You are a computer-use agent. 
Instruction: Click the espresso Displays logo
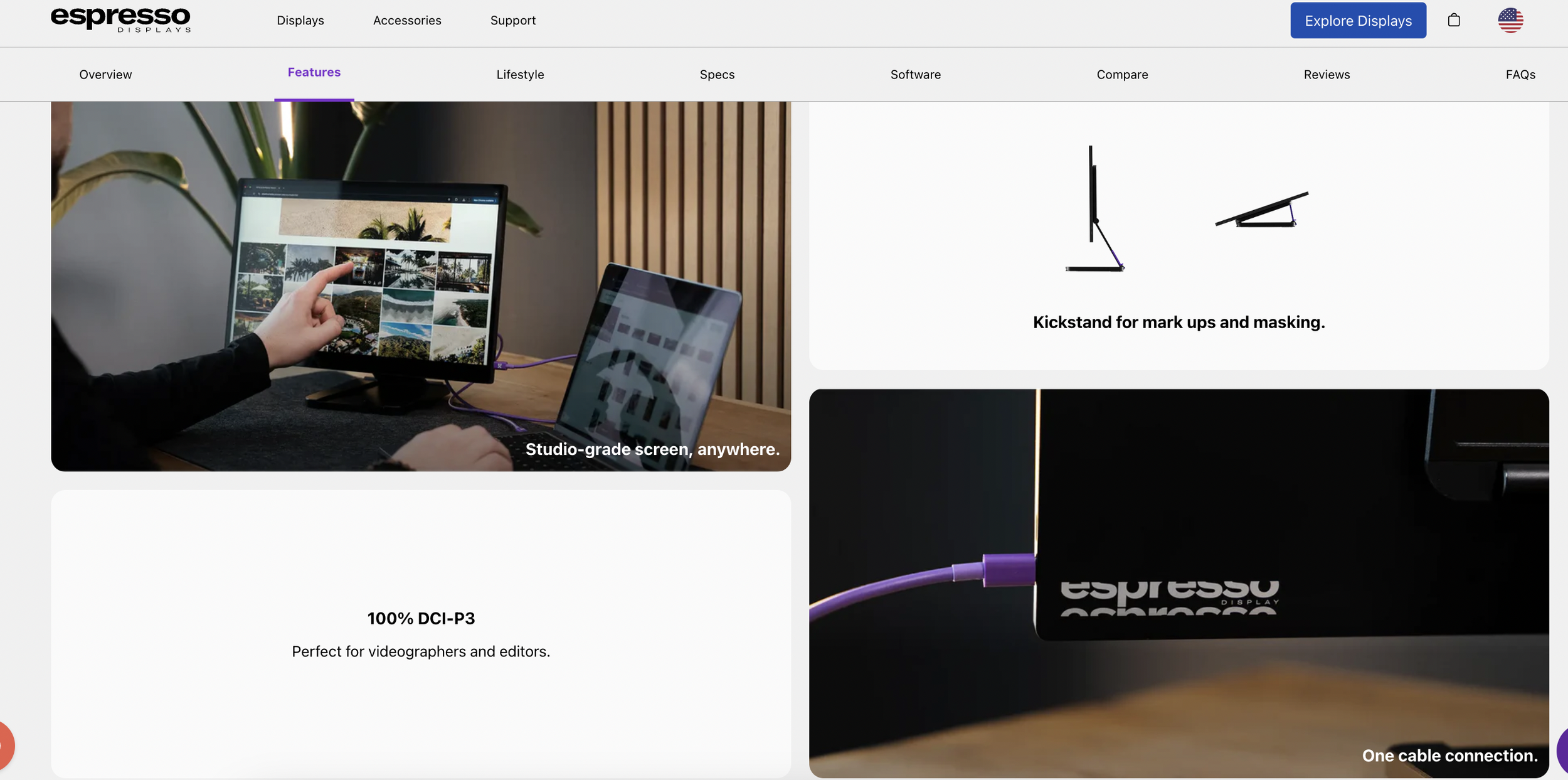pyautogui.click(x=120, y=19)
